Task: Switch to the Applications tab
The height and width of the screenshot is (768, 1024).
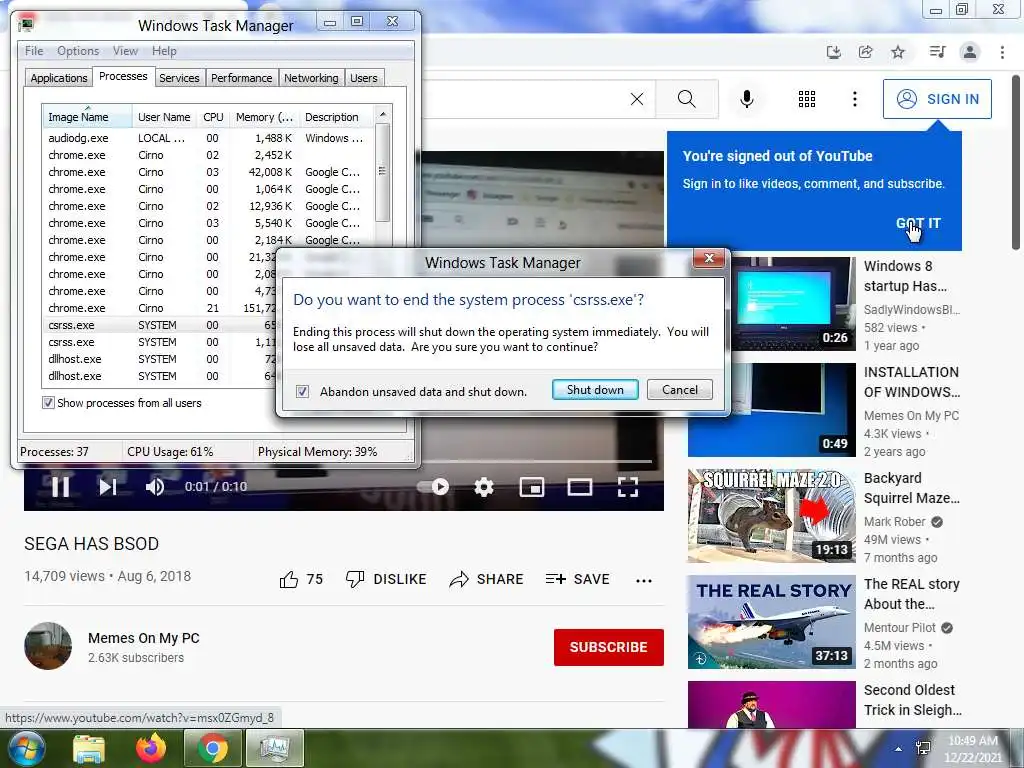Action: point(59,78)
